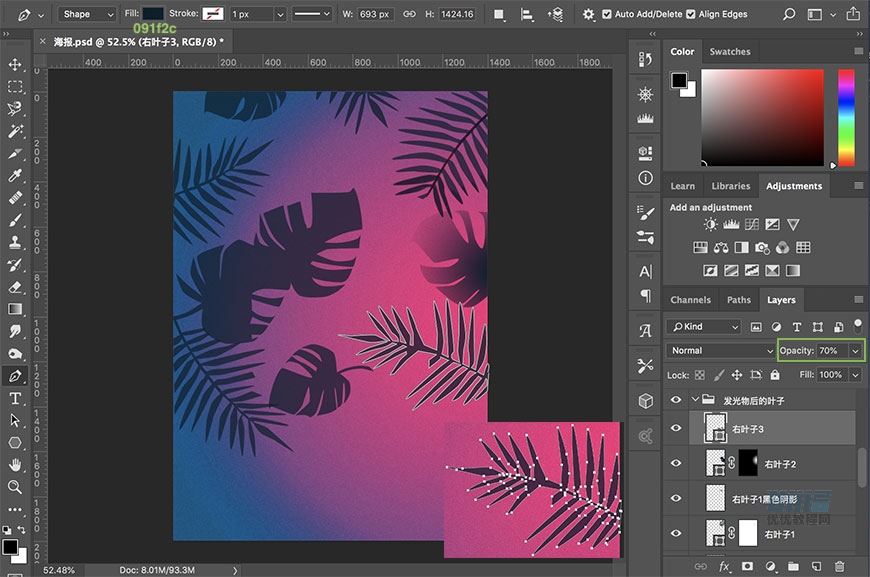The width and height of the screenshot is (870, 577).
Task: Uncheck the Auto Add/Delete checkbox
Action: pyautogui.click(x=608, y=14)
